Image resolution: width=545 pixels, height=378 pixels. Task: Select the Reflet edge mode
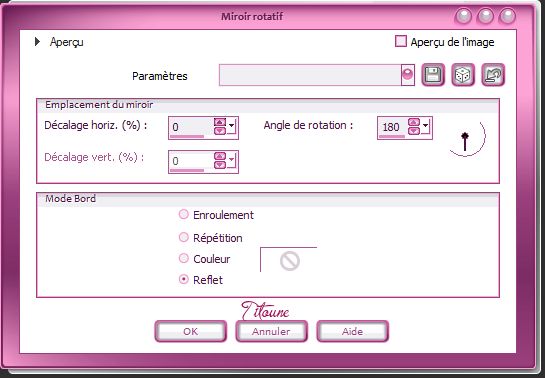click(x=184, y=279)
